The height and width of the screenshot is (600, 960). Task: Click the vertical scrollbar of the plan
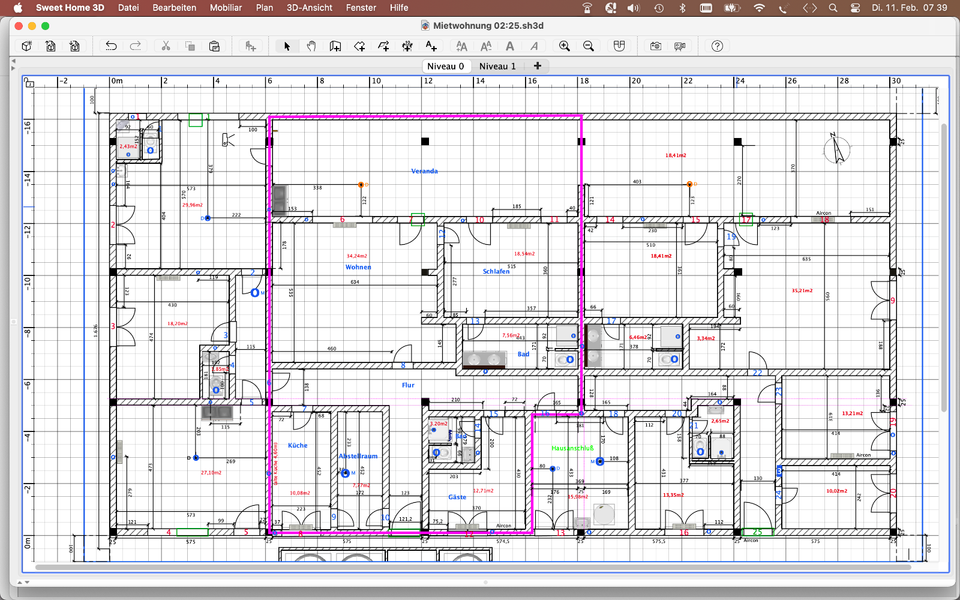click(x=943, y=266)
